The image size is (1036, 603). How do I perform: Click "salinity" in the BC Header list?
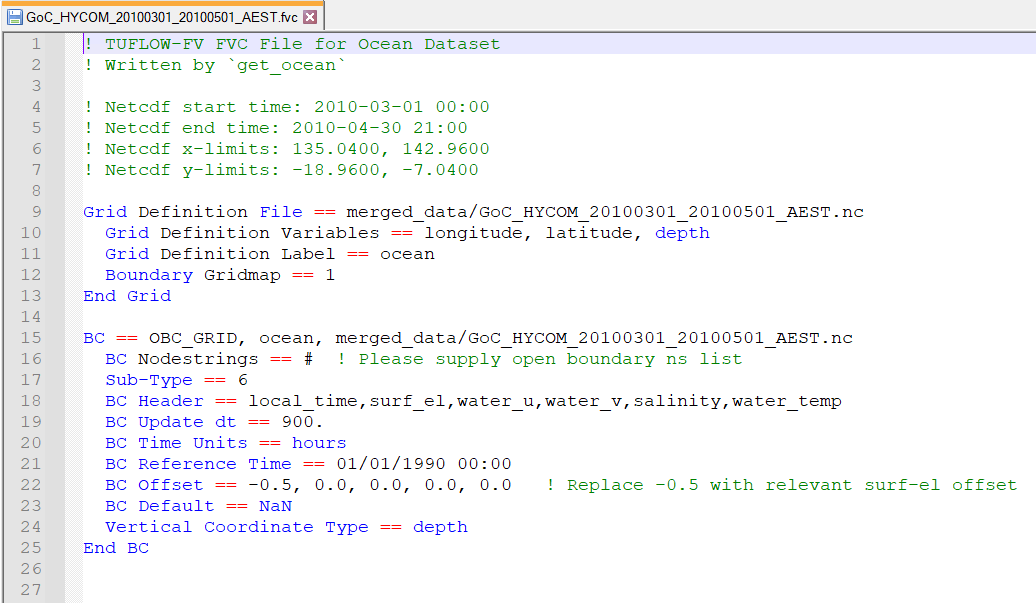point(677,401)
